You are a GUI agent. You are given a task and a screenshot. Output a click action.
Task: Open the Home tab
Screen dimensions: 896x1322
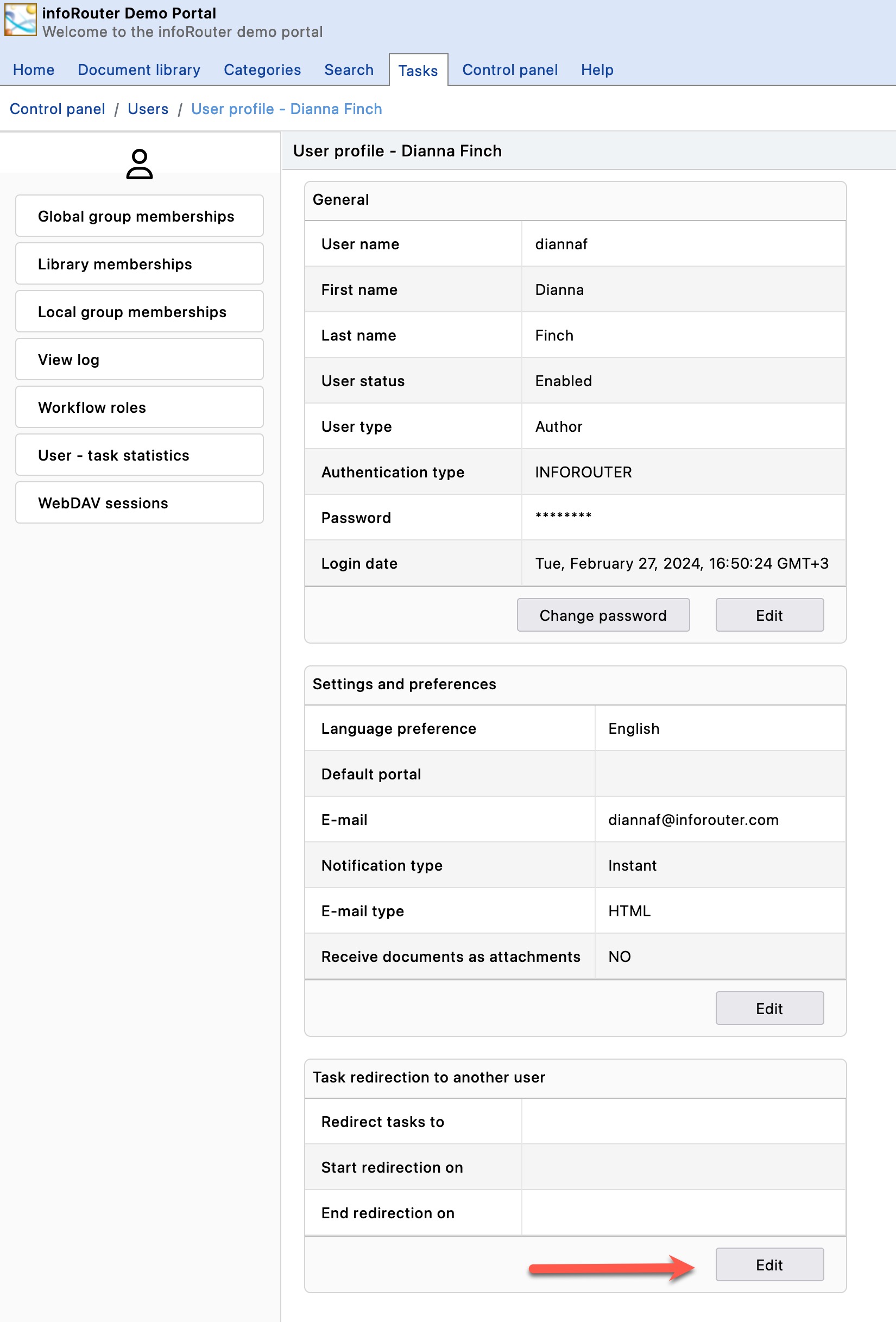pyautogui.click(x=34, y=70)
